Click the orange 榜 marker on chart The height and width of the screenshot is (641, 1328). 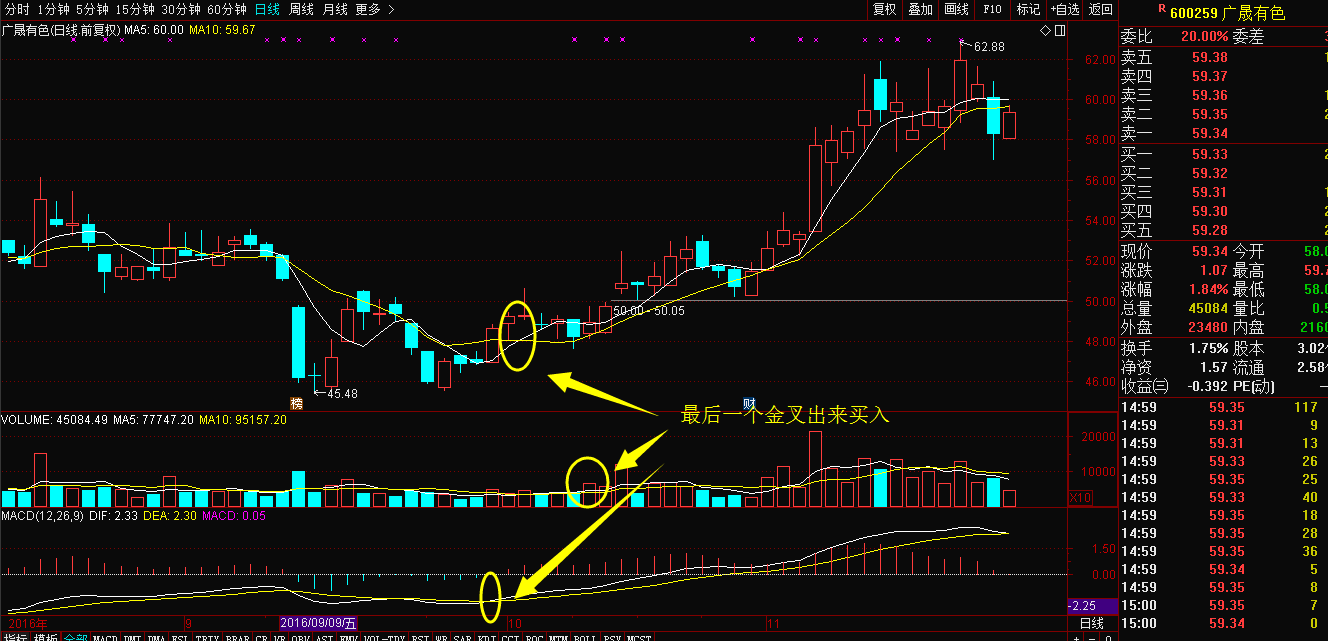click(x=296, y=403)
